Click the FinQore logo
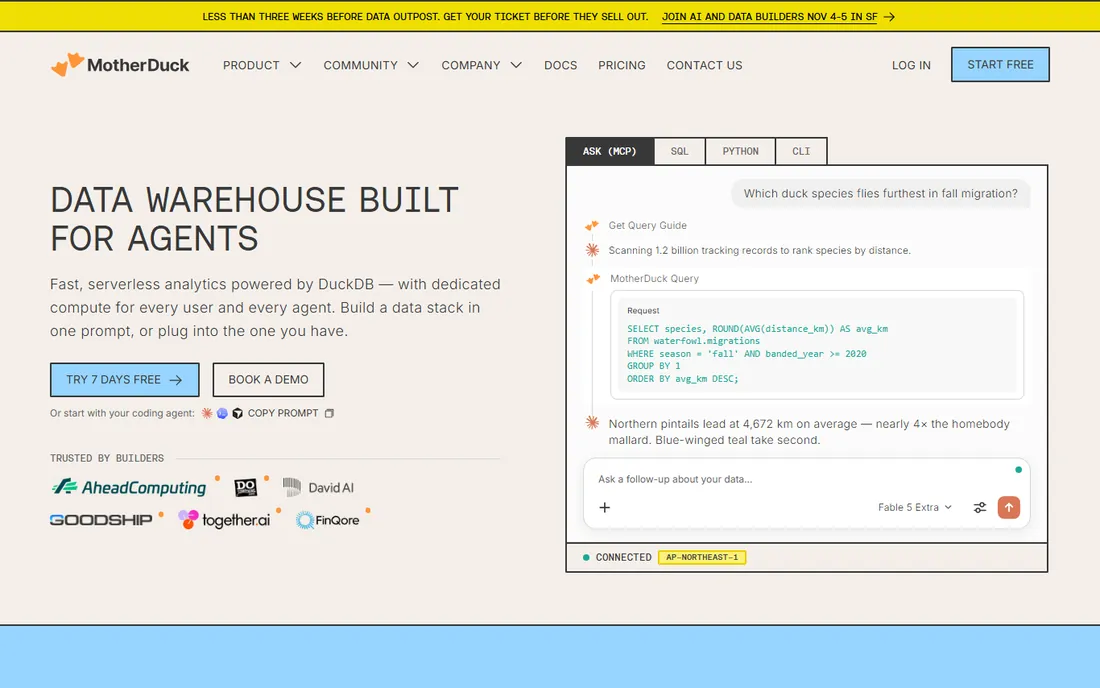 328,520
